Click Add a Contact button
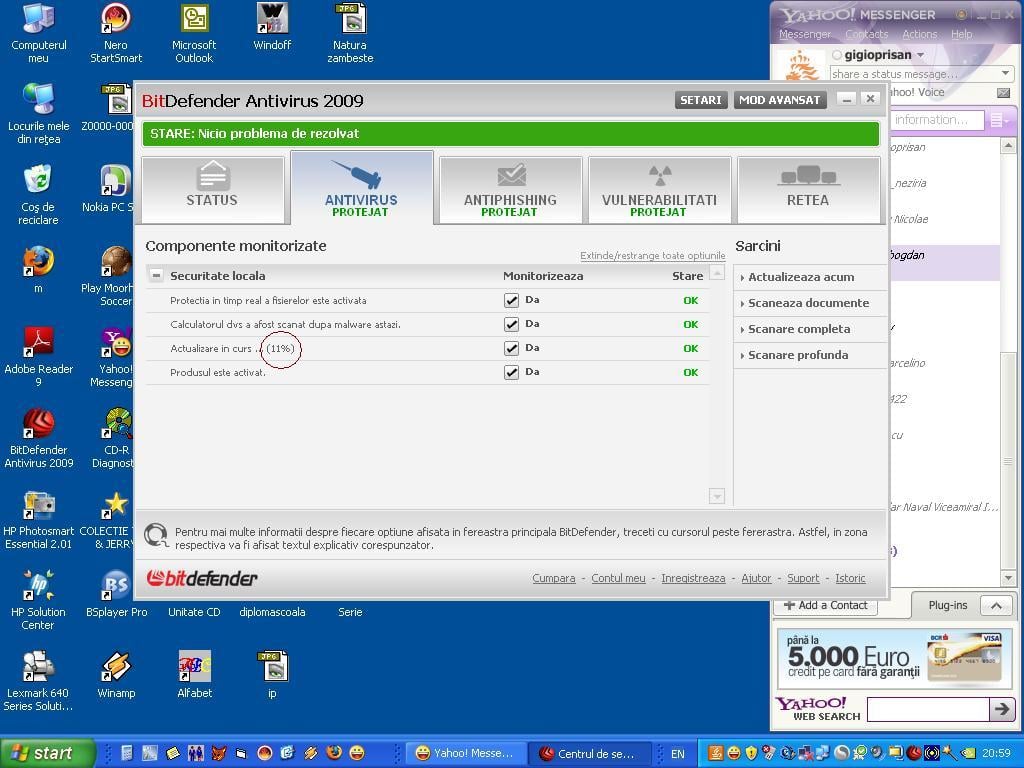1024x768 pixels. (x=825, y=605)
